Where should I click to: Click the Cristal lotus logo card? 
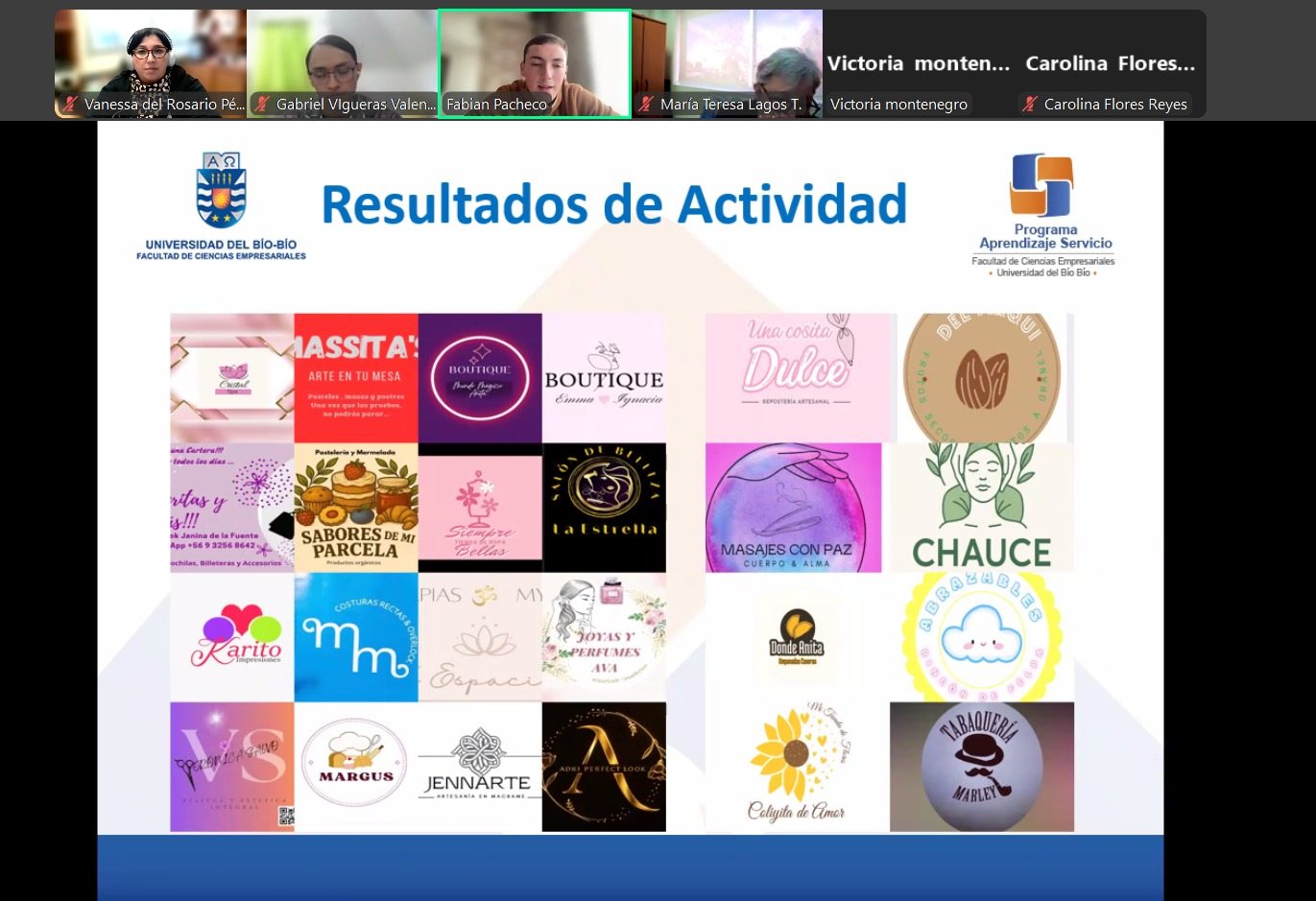[232, 378]
